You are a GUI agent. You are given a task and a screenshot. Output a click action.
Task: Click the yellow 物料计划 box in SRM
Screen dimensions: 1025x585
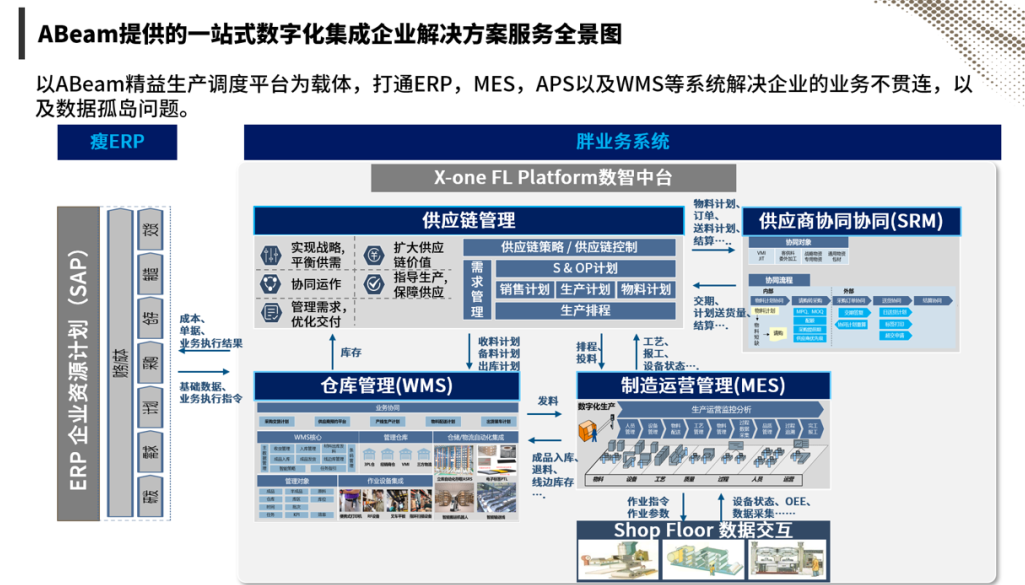[765, 310]
